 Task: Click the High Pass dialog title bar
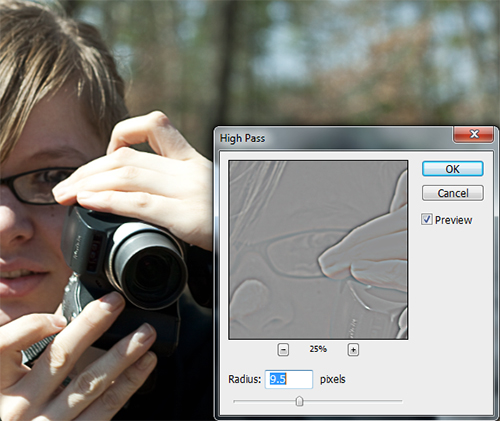coord(333,138)
